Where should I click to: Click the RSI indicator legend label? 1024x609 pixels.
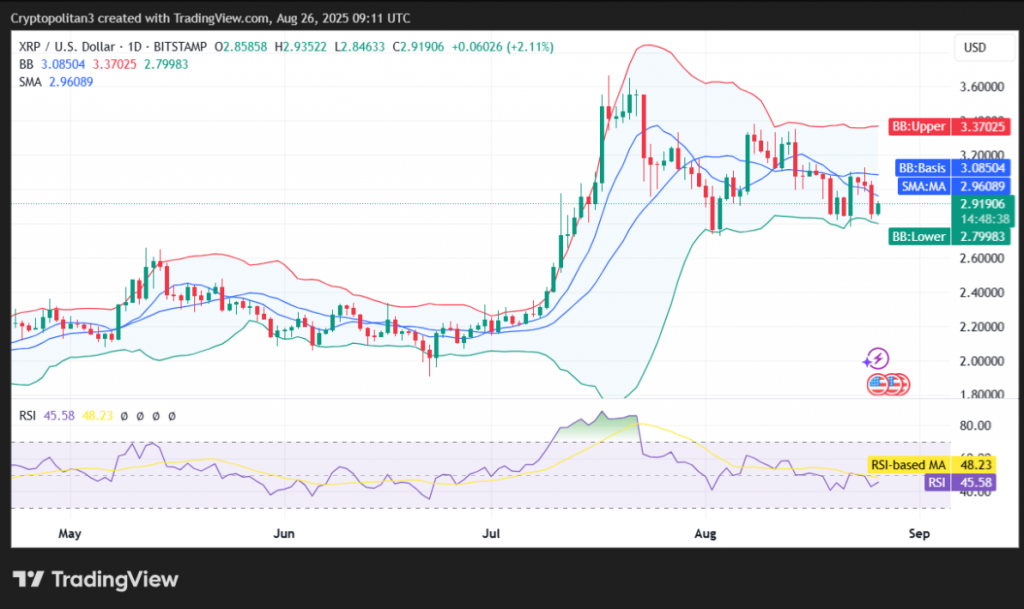pyautogui.click(x=28, y=415)
